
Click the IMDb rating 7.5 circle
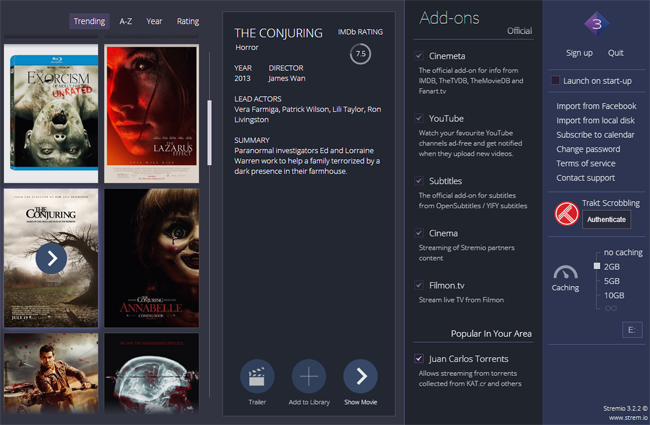click(x=360, y=54)
